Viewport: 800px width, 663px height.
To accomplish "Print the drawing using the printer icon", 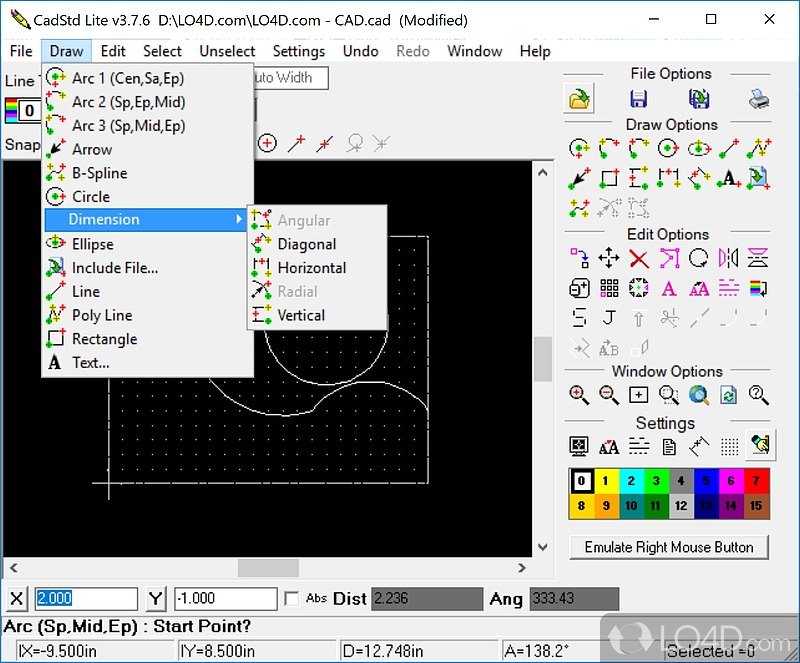I will click(x=759, y=99).
